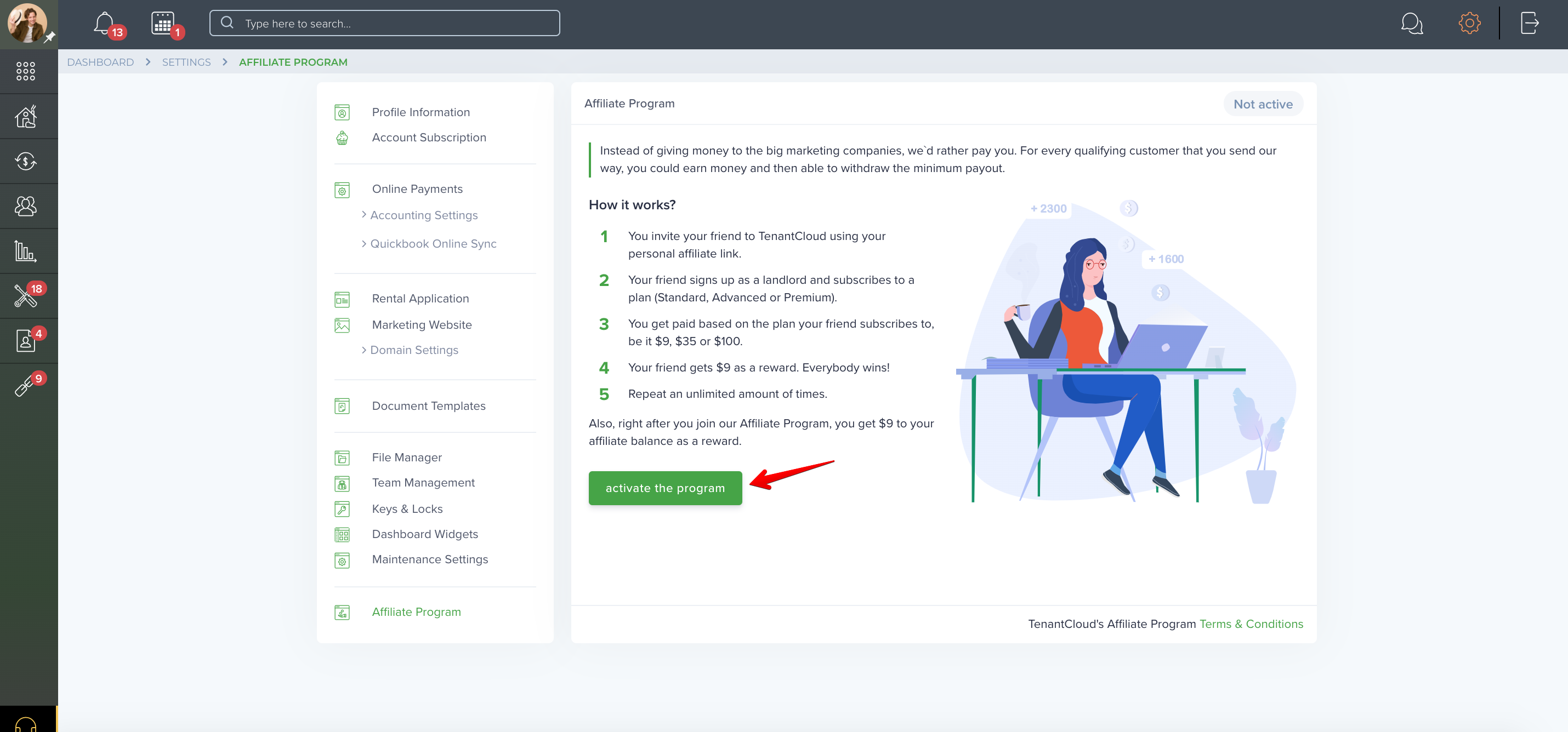The image size is (1568, 732).
Task: Open Document Templates
Action: coord(429,406)
